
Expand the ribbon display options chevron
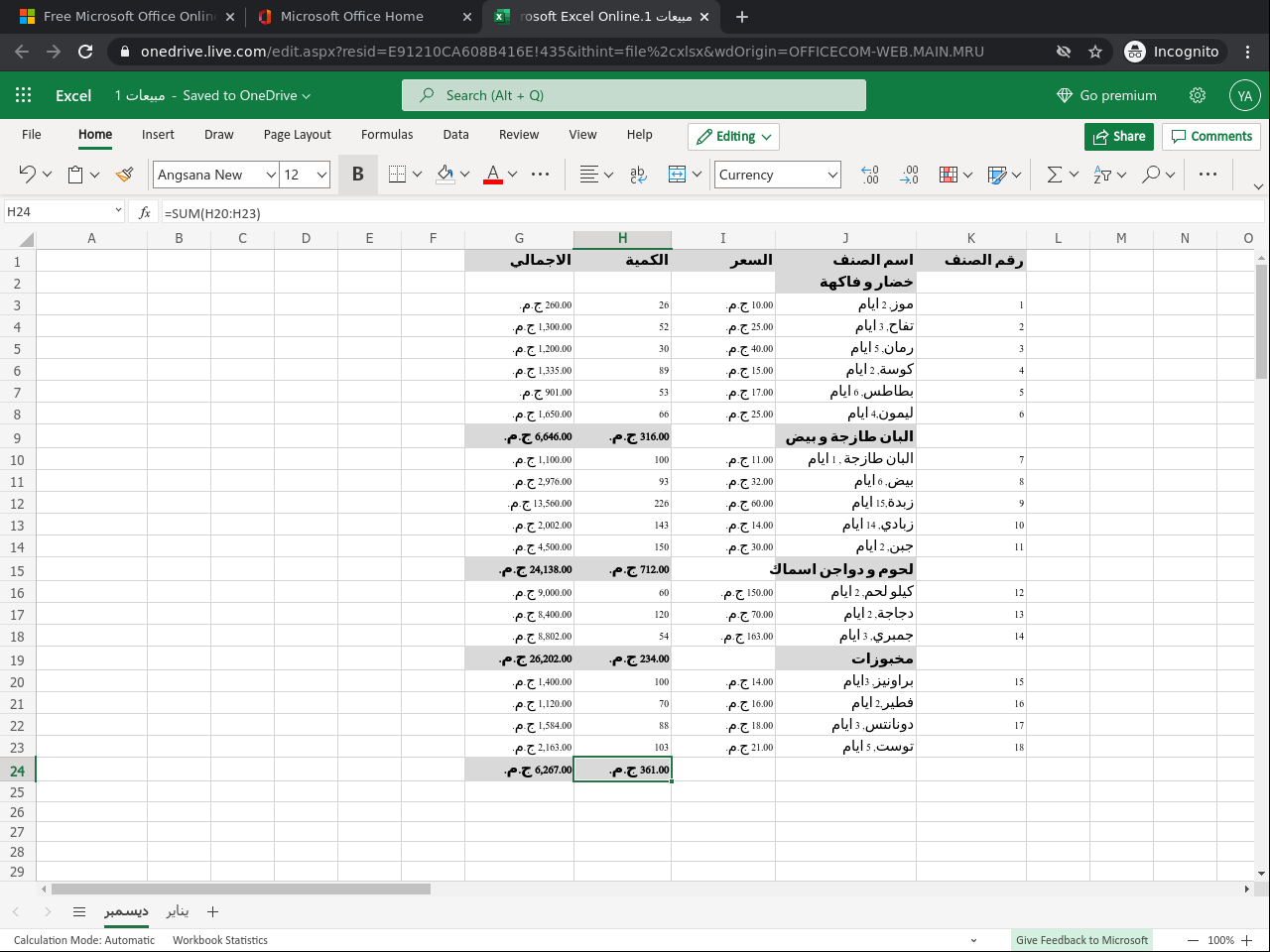pos(1258,186)
